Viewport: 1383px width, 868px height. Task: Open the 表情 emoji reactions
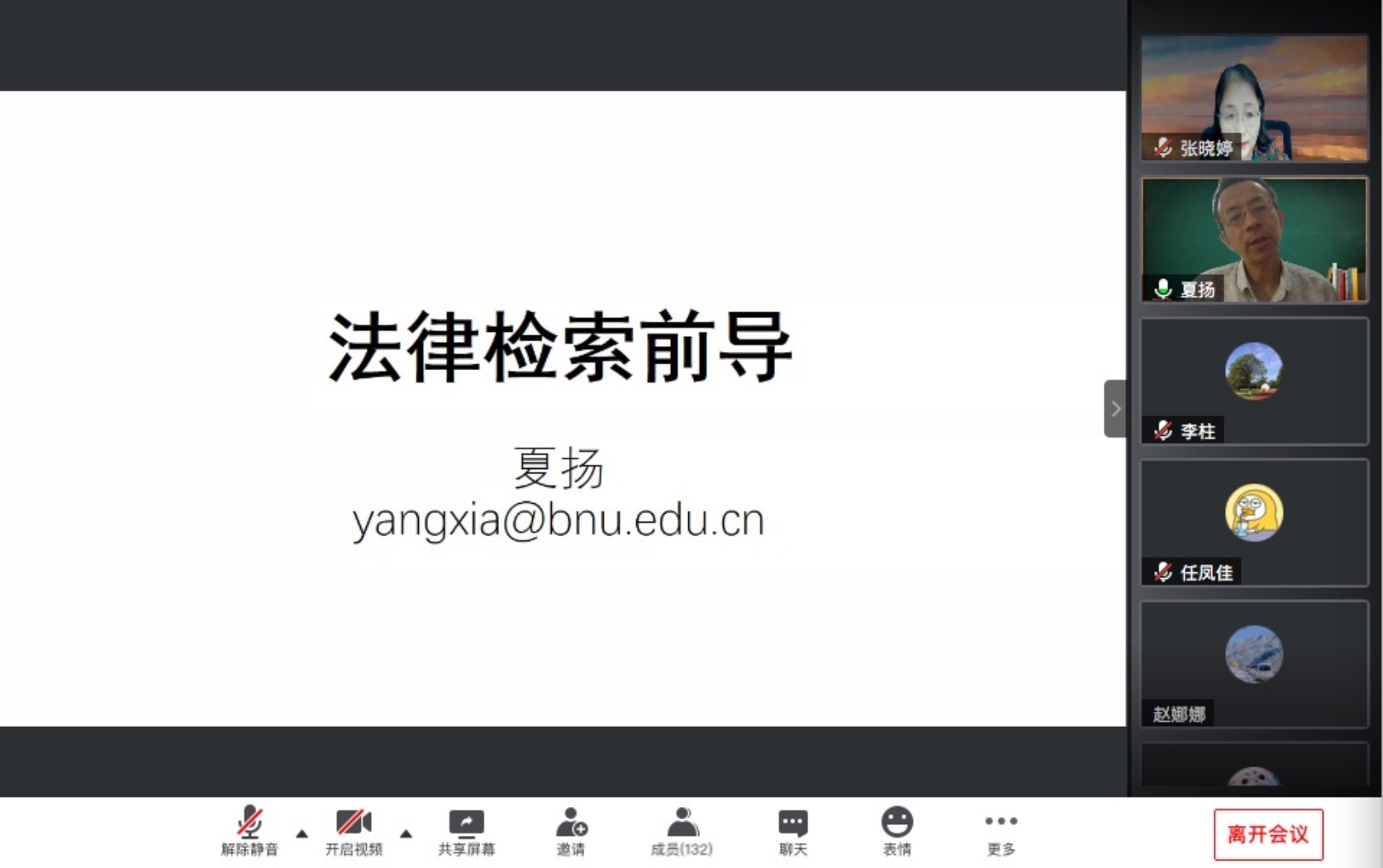[896, 831]
